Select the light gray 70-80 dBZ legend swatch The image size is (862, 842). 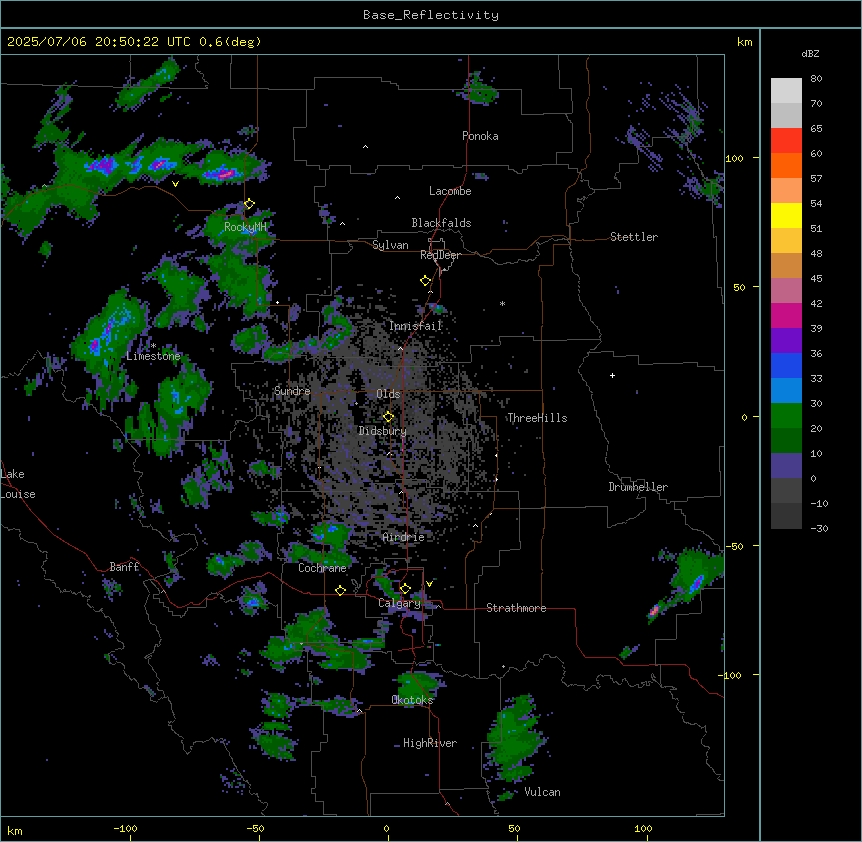(x=786, y=91)
